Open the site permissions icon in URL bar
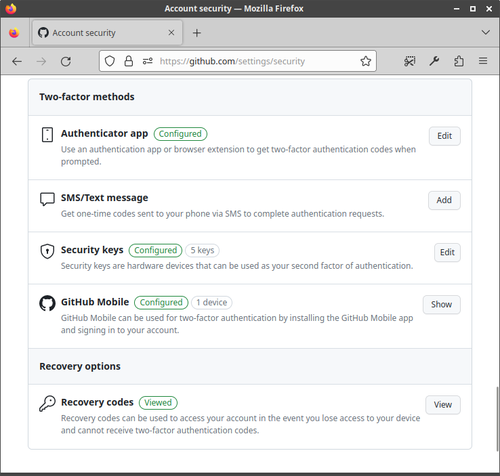The width and height of the screenshot is (500, 476). (x=148, y=61)
